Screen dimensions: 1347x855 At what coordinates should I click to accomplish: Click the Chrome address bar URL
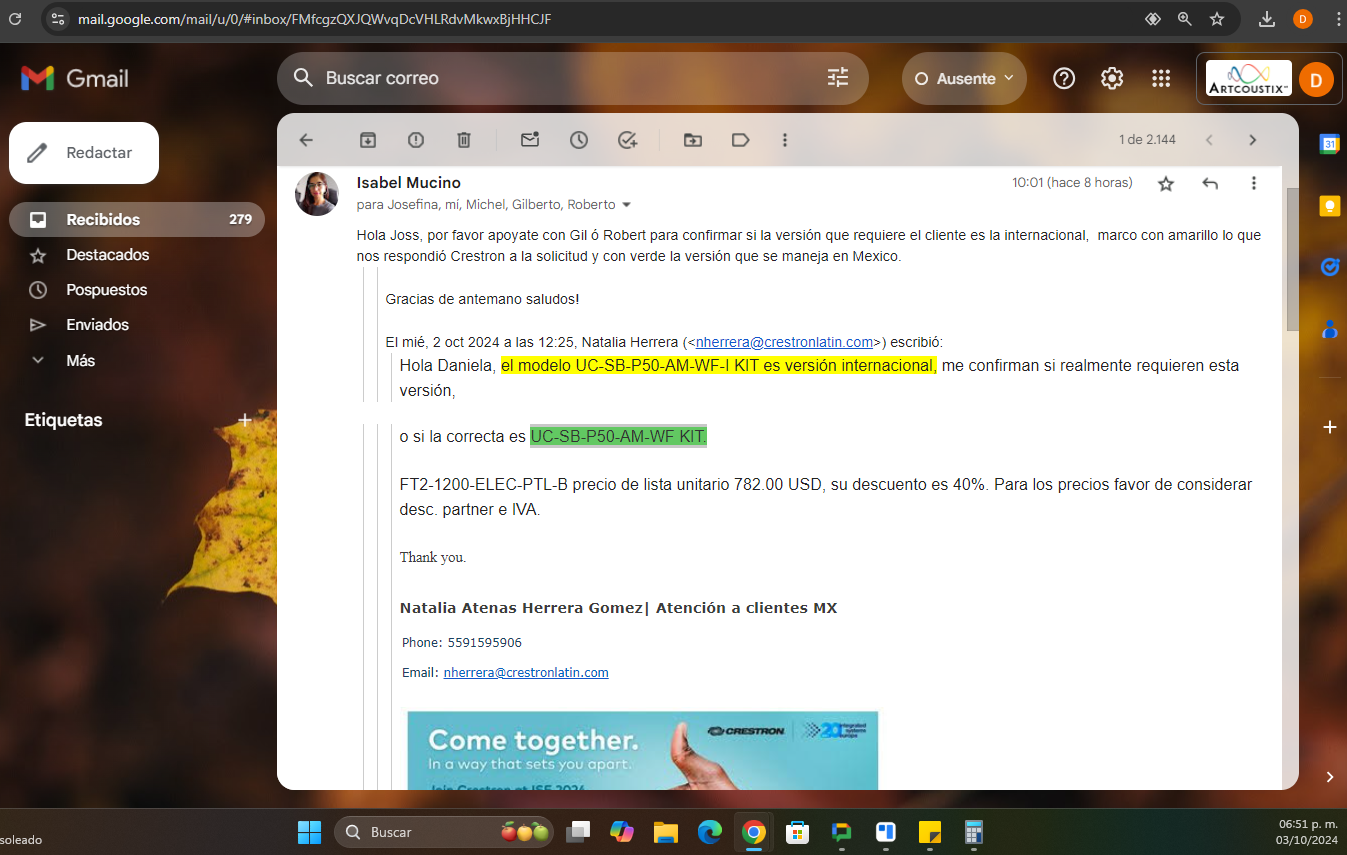pos(315,19)
